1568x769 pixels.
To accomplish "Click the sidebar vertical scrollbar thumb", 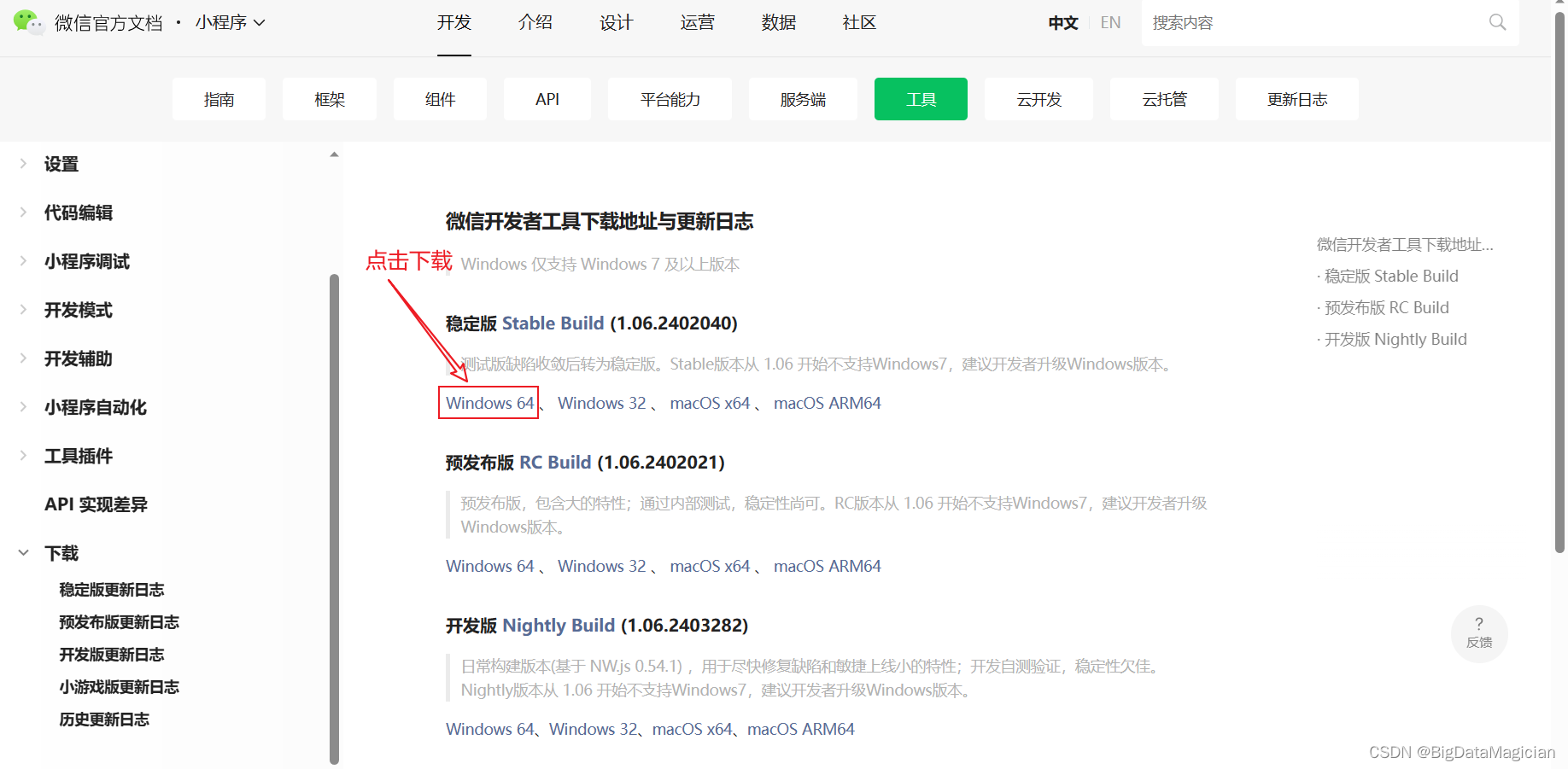I will tap(334, 519).
